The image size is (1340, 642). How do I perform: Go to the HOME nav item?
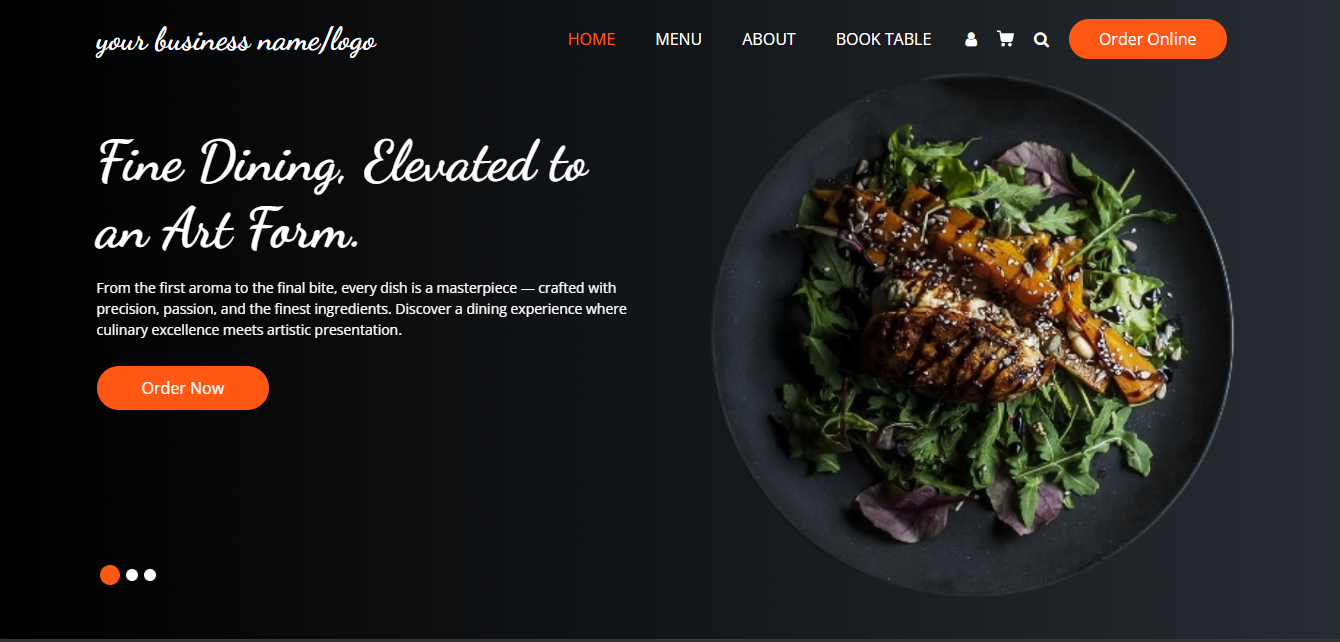pyautogui.click(x=592, y=39)
